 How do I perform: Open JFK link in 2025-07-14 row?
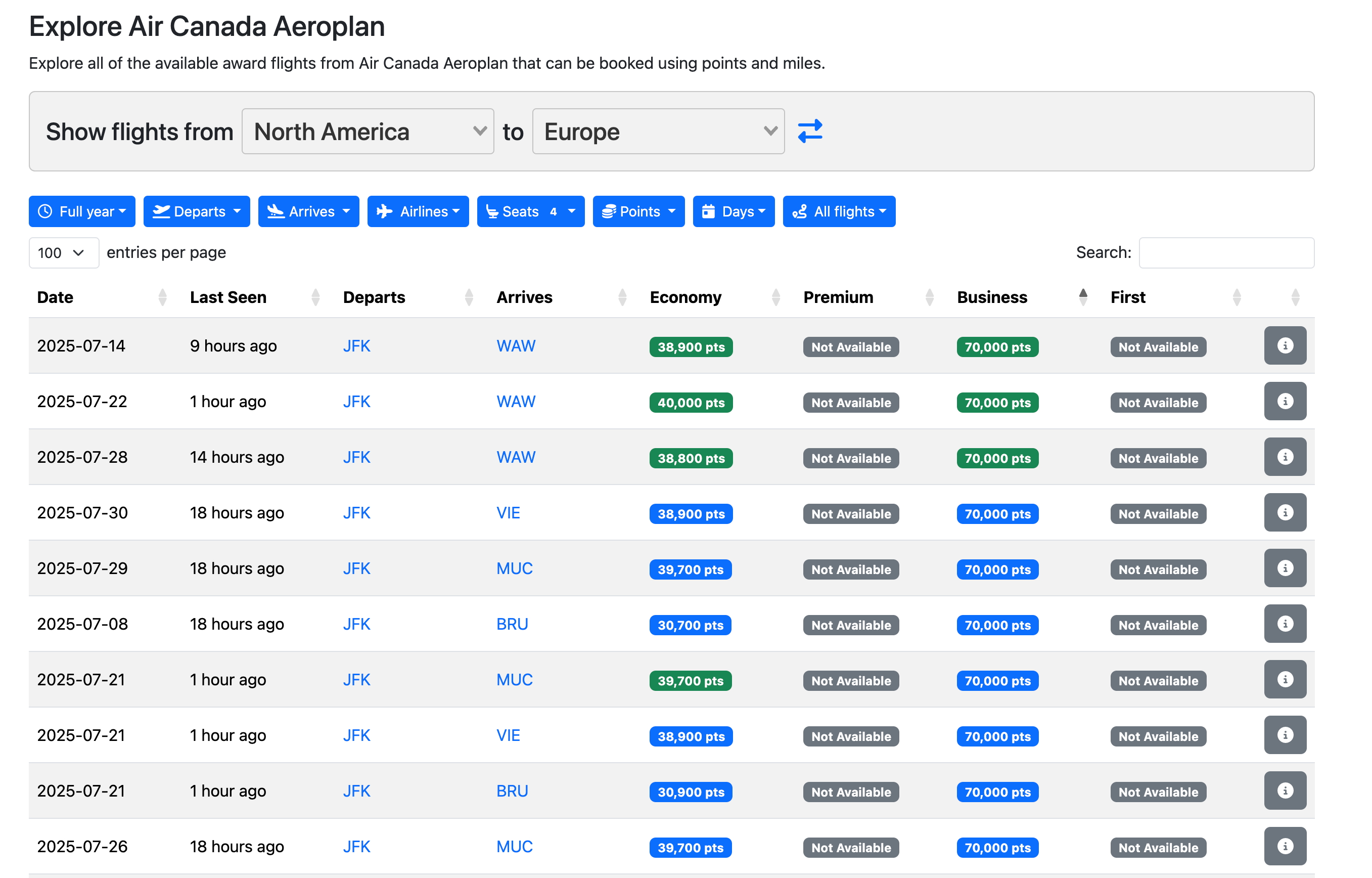(357, 345)
